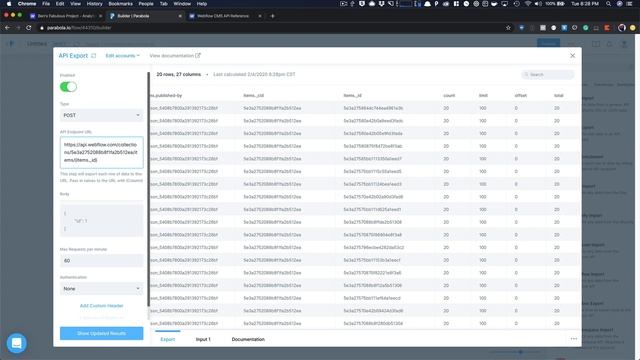Click Add Custom Header link
This screenshot has height=360, width=640.
[x=102, y=305]
